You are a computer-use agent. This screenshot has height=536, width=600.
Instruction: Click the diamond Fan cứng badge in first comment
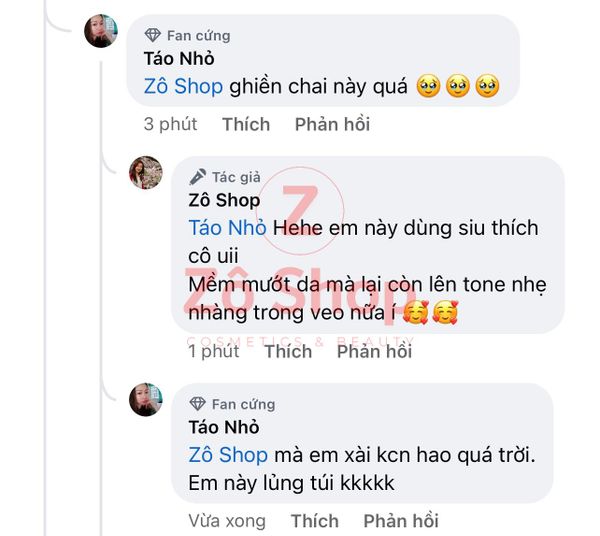pos(153,36)
